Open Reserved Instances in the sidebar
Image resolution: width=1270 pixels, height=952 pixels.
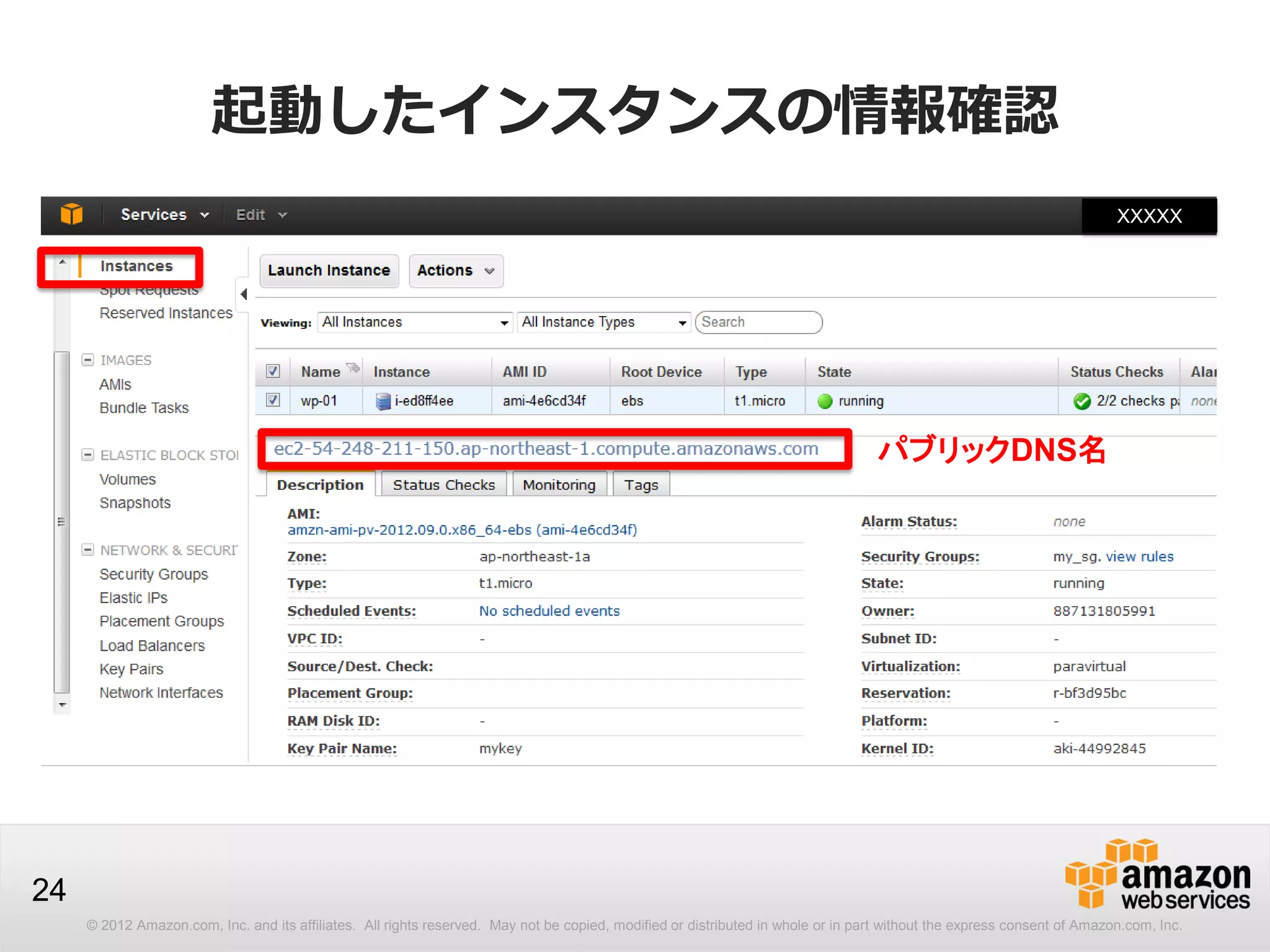pos(166,313)
